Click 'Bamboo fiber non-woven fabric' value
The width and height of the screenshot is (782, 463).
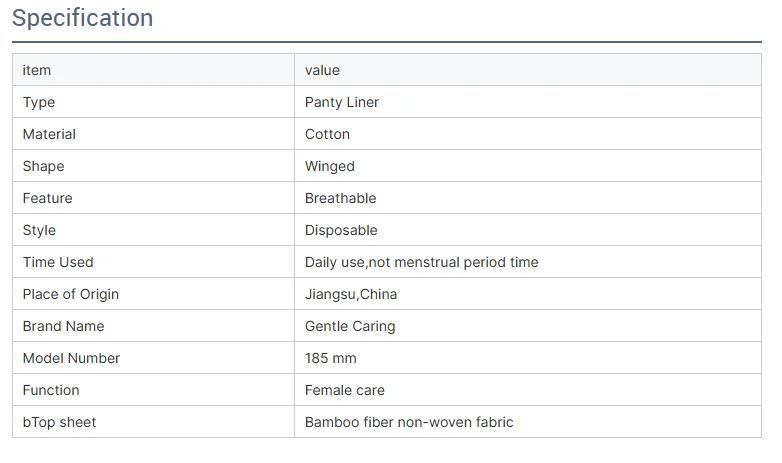409,422
